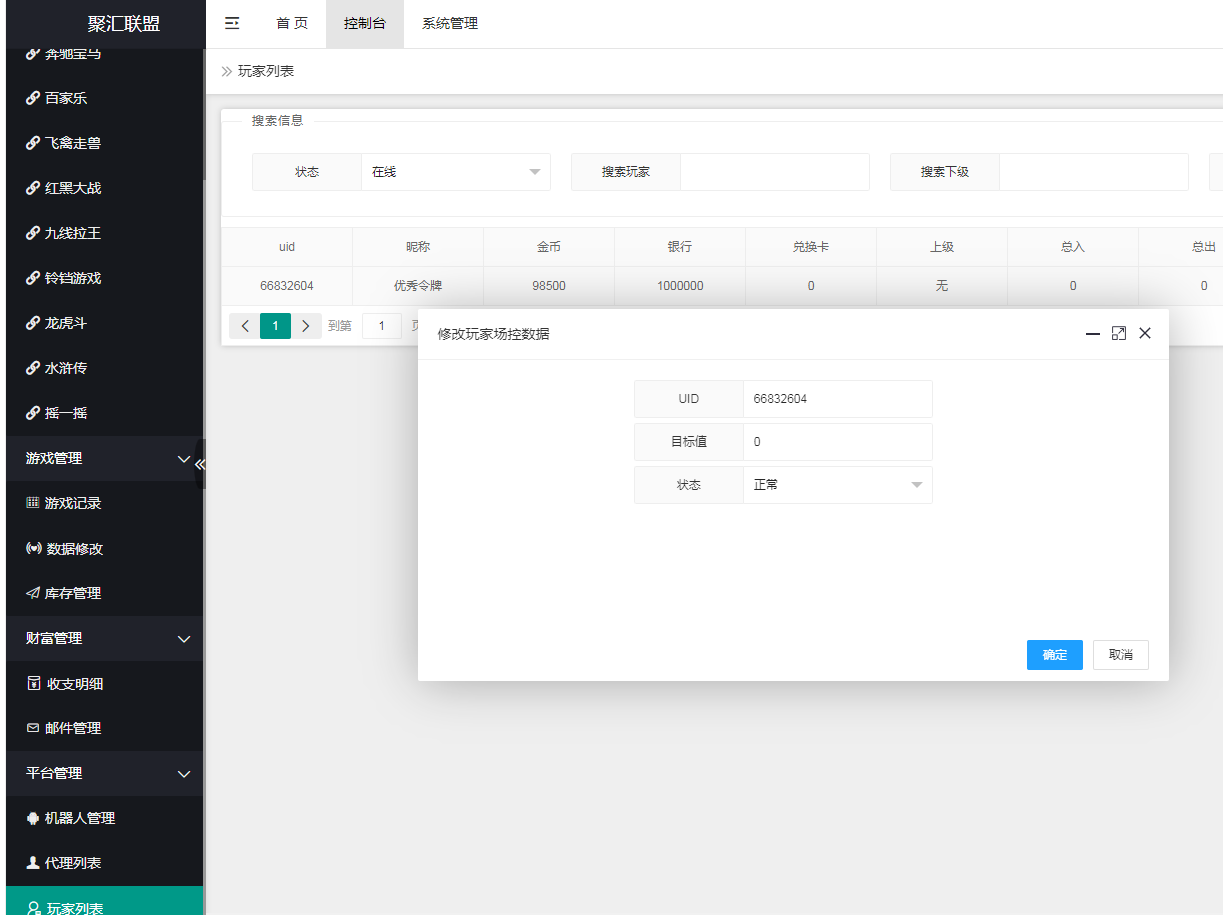Open the 状态 online status dropdown
The width and height of the screenshot is (1223, 915).
(x=455, y=171)
